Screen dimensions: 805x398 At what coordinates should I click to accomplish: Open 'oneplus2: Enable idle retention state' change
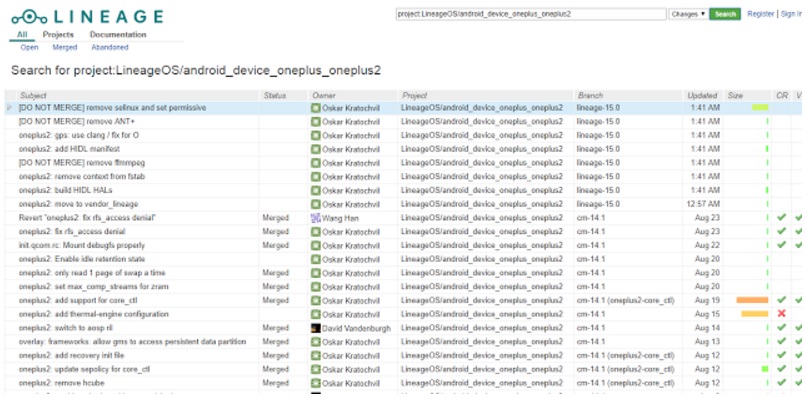point(82,259)
